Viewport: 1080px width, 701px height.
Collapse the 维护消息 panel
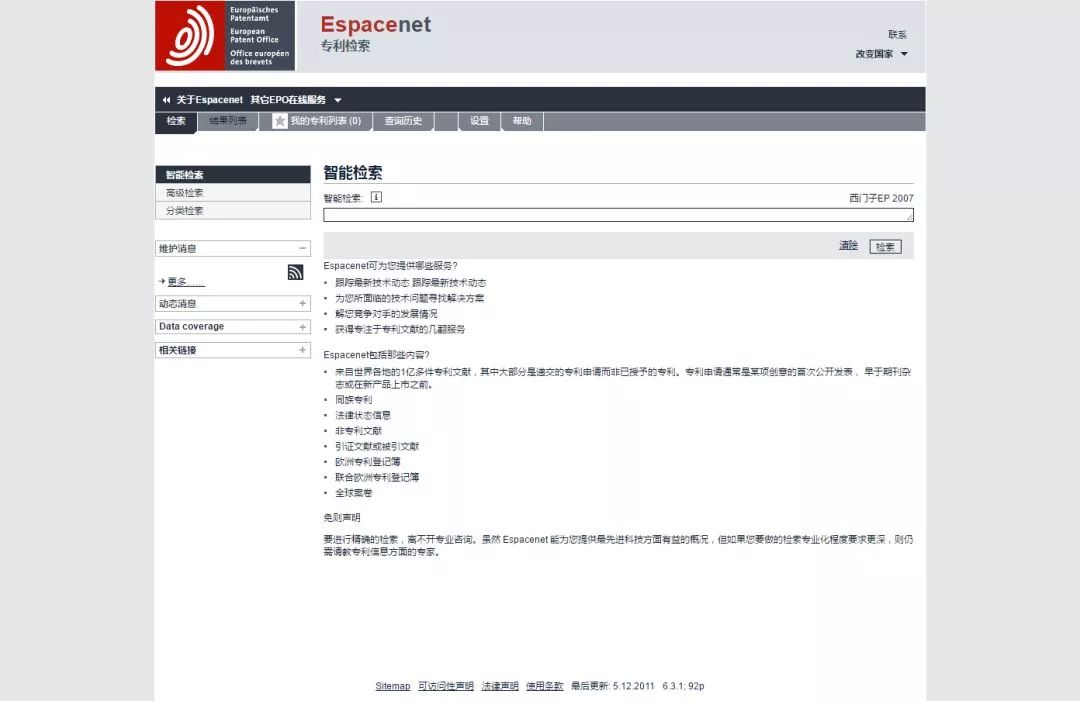302,248
